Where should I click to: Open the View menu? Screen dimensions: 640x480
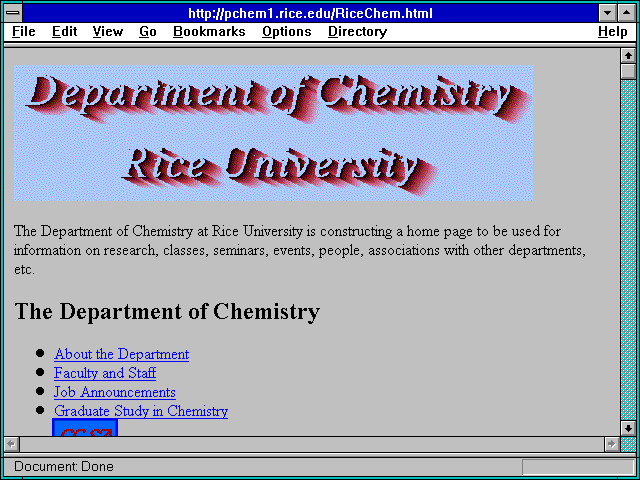click(x=107, y=32)
